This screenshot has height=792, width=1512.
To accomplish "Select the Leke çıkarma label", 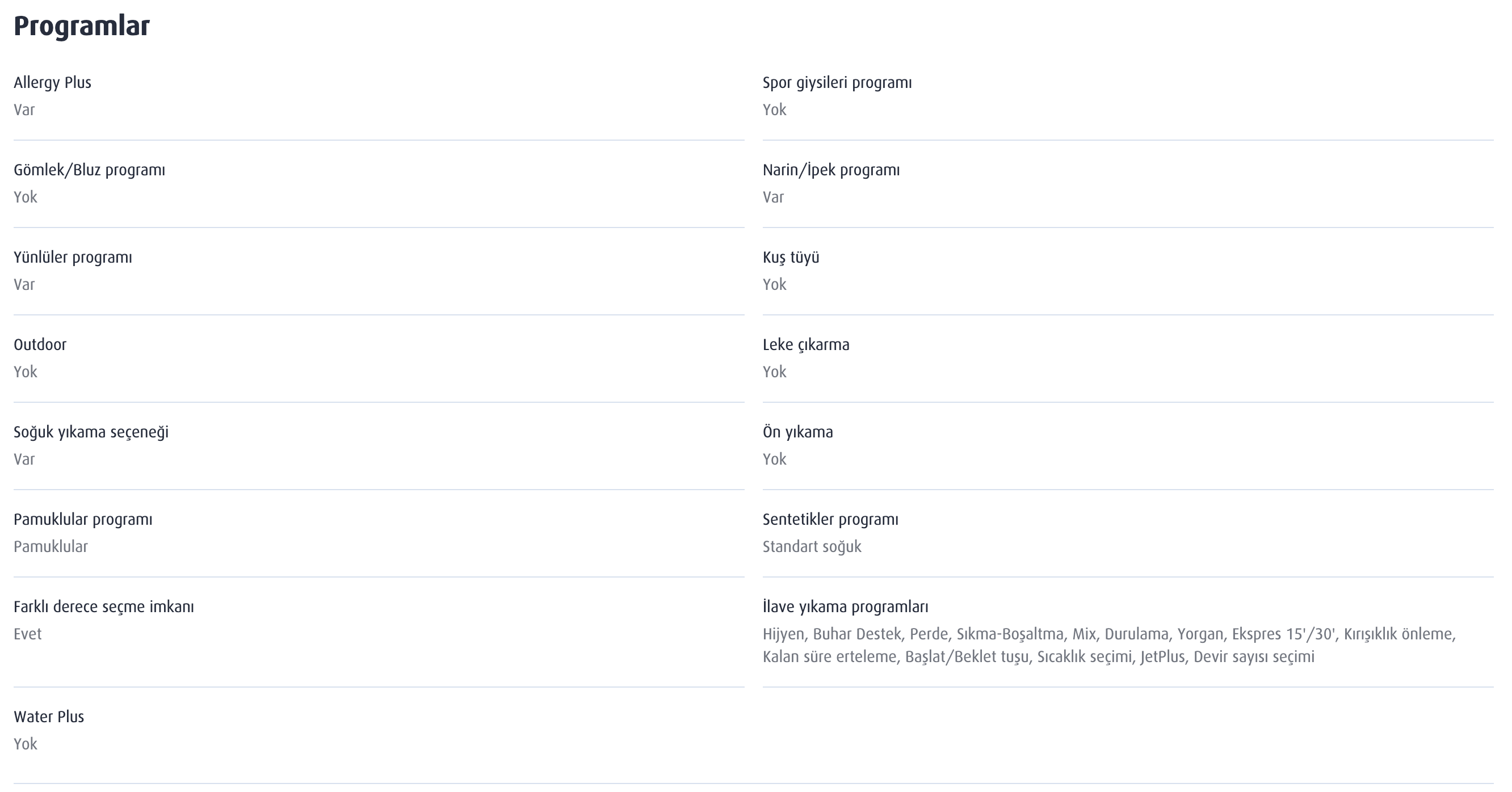I will (x=806, y=344).
